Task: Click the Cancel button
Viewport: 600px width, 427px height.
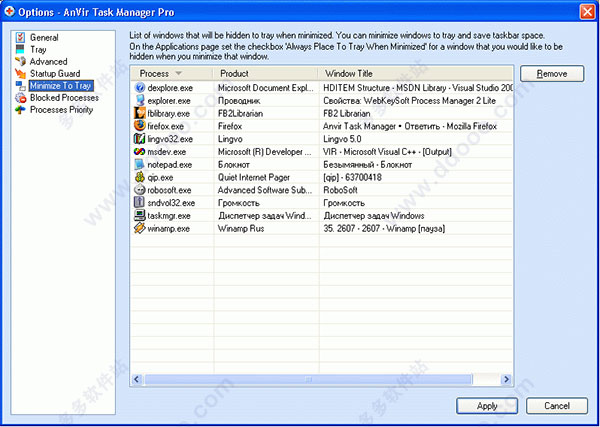Action: (x=557, y=406)
